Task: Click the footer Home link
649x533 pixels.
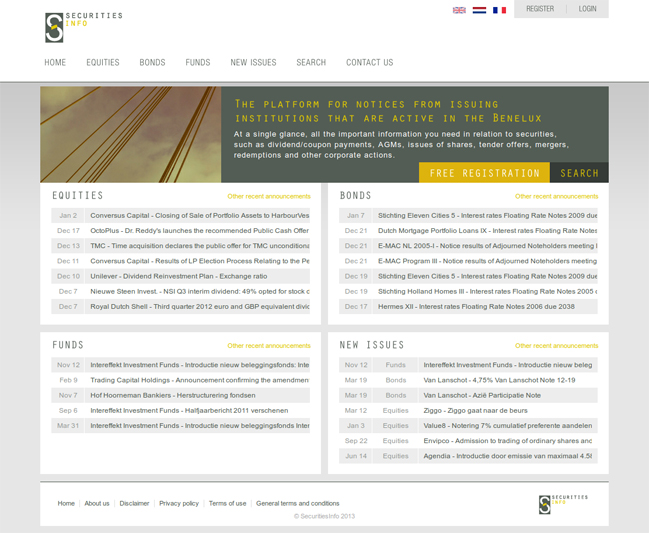Action: pos(66,503)
